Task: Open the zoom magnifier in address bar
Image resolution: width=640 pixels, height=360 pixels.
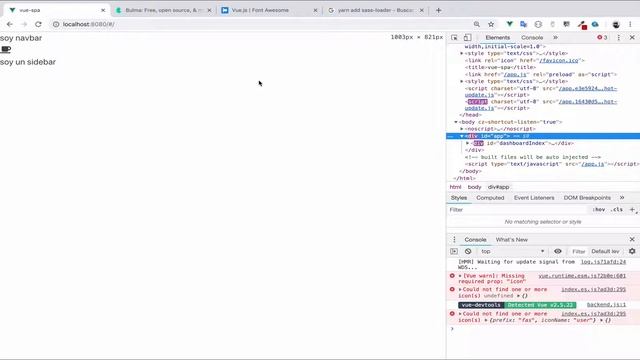Action: coord(477,24)
